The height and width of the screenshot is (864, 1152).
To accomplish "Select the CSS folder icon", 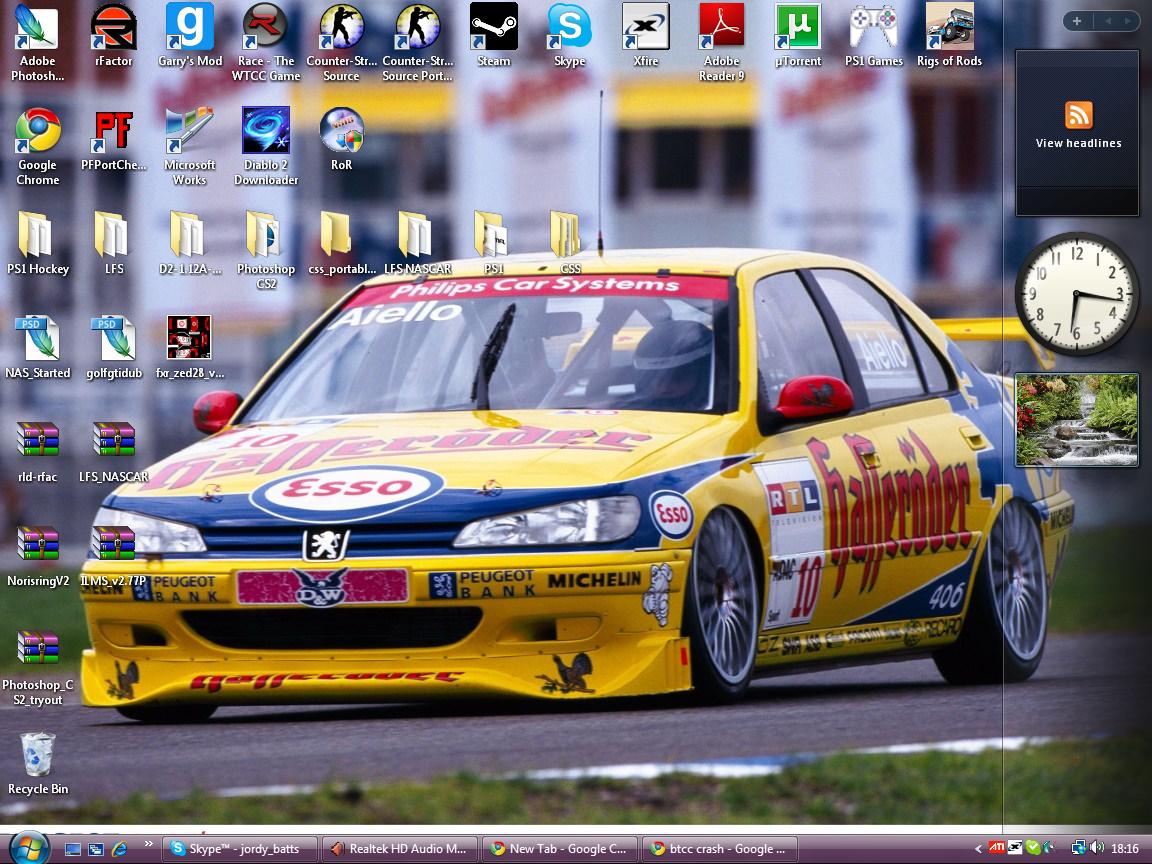I will pyautogui.click(x=569, y=243).
